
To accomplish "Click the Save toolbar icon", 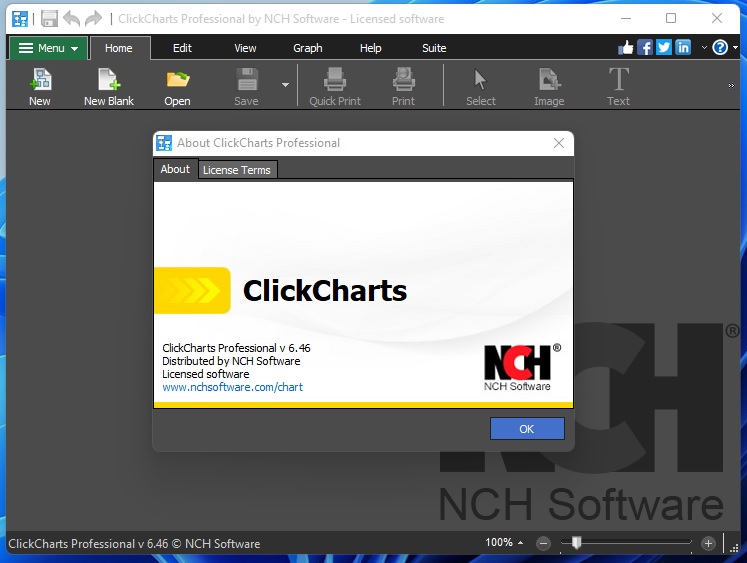I will (x=246, y=87).
